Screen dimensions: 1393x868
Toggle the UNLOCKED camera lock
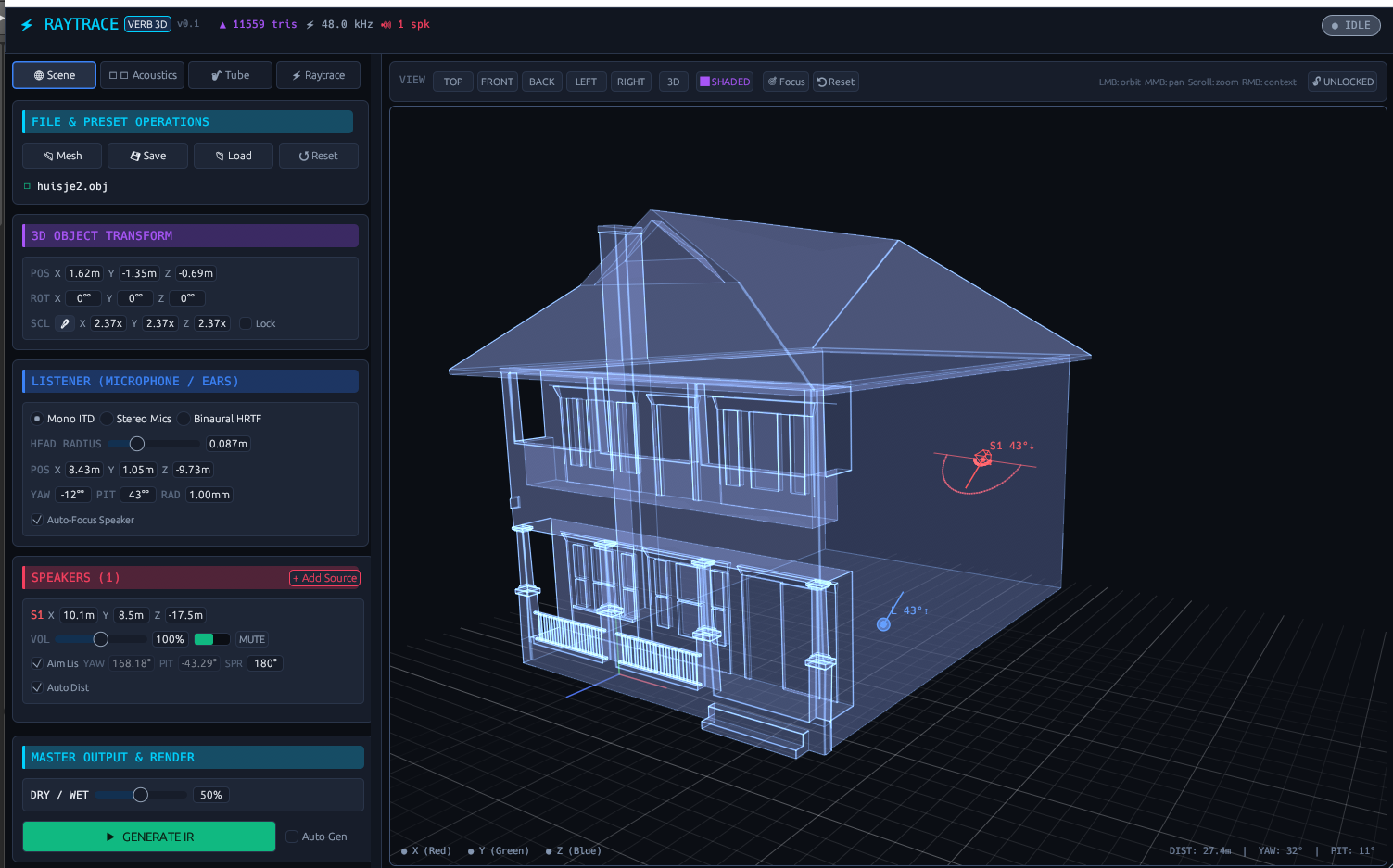[x=1343, y=82]
